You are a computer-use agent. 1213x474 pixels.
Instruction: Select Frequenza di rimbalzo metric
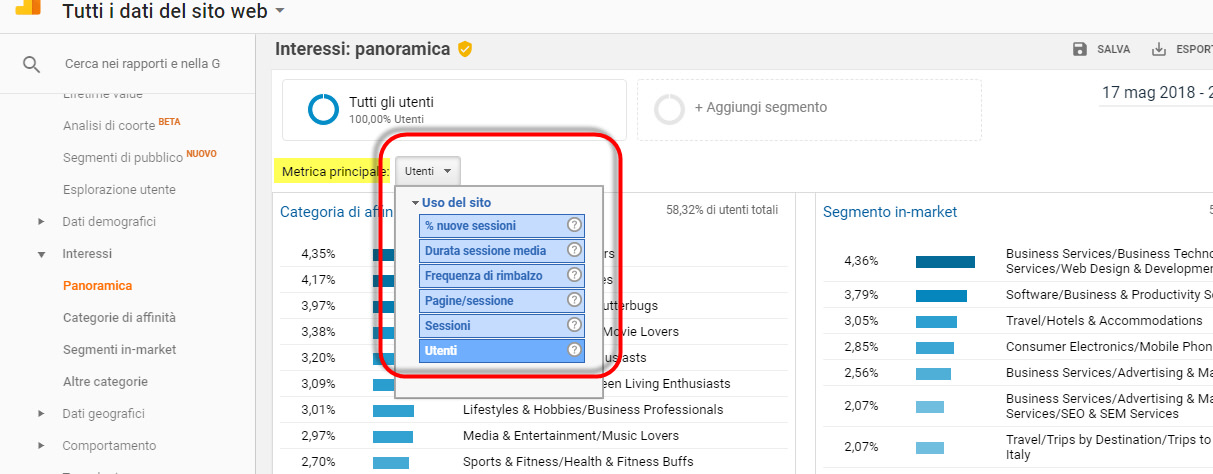coord(502,275)
